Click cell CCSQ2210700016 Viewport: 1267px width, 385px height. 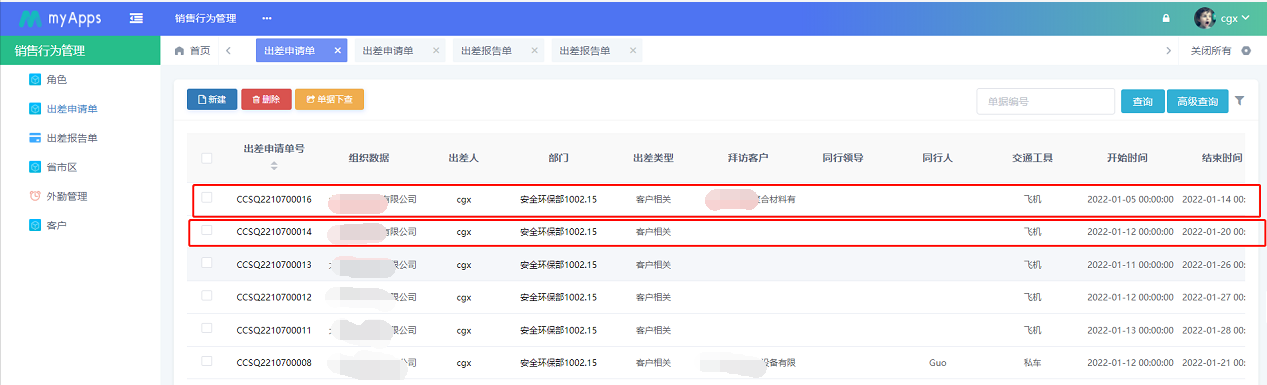(274, 199)
